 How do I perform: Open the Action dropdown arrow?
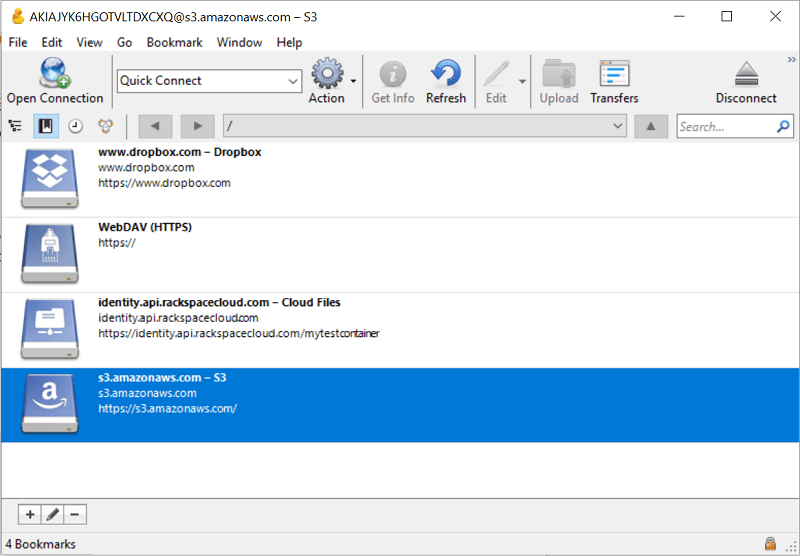[353, 81]
